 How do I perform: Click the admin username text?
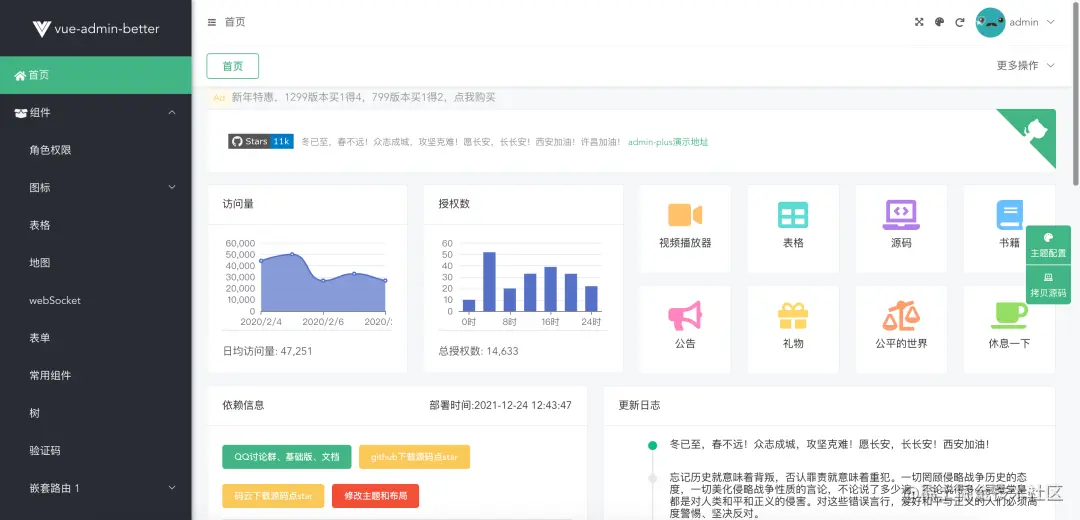(1024, 22)
